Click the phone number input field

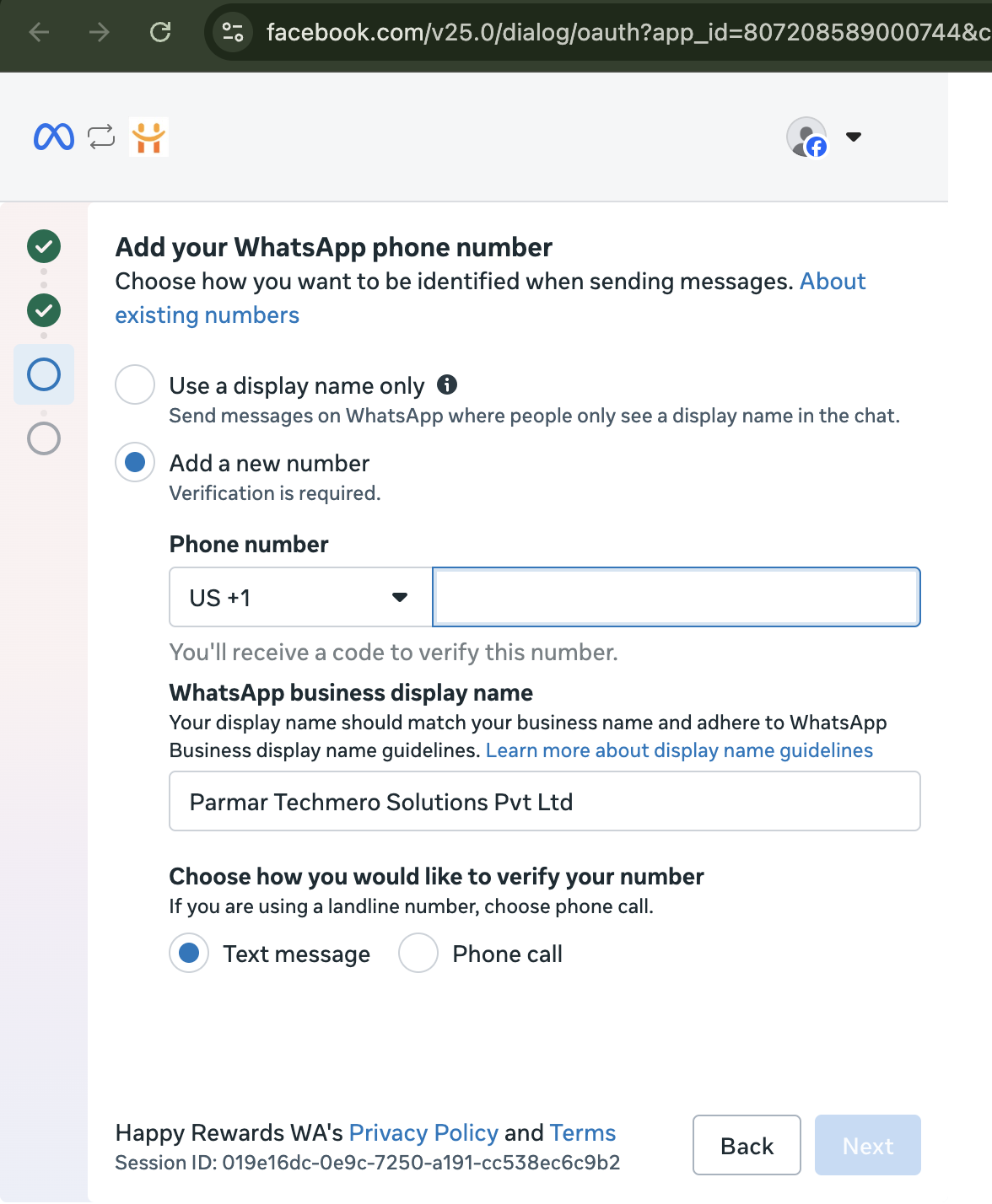click(676, 597)
